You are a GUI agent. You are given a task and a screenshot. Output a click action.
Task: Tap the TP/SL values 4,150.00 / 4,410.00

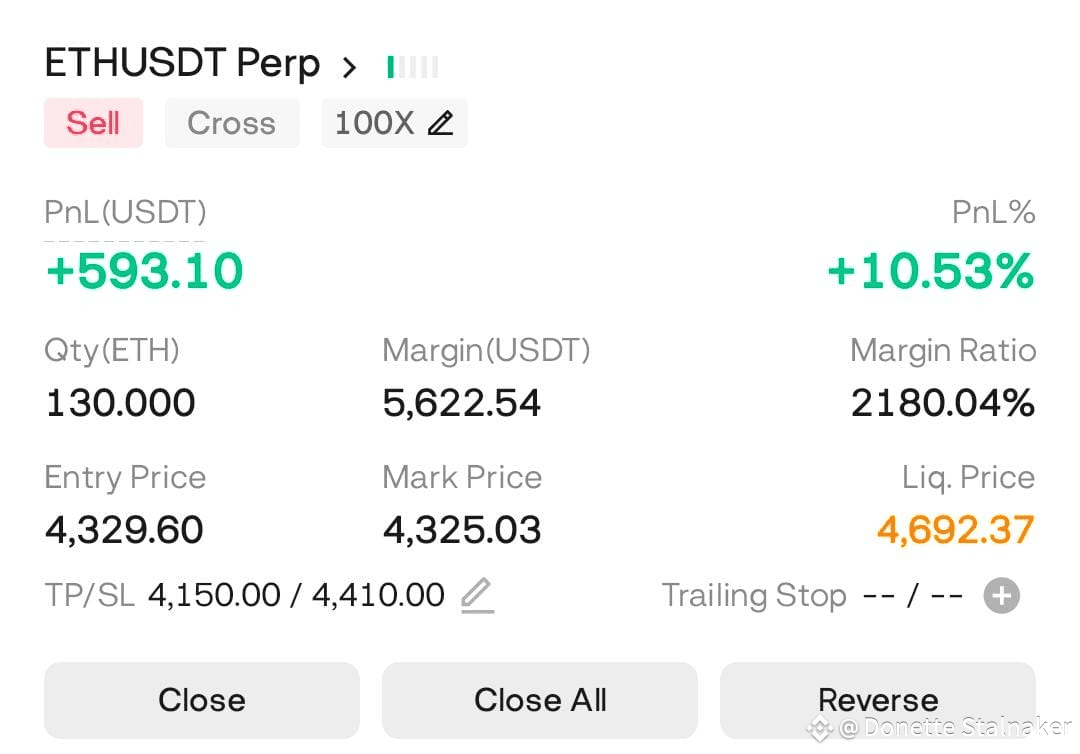click(x=296, y=596)
